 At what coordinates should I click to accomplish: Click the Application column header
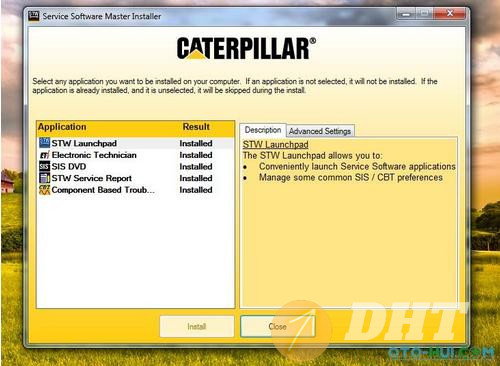coord(62,127)
